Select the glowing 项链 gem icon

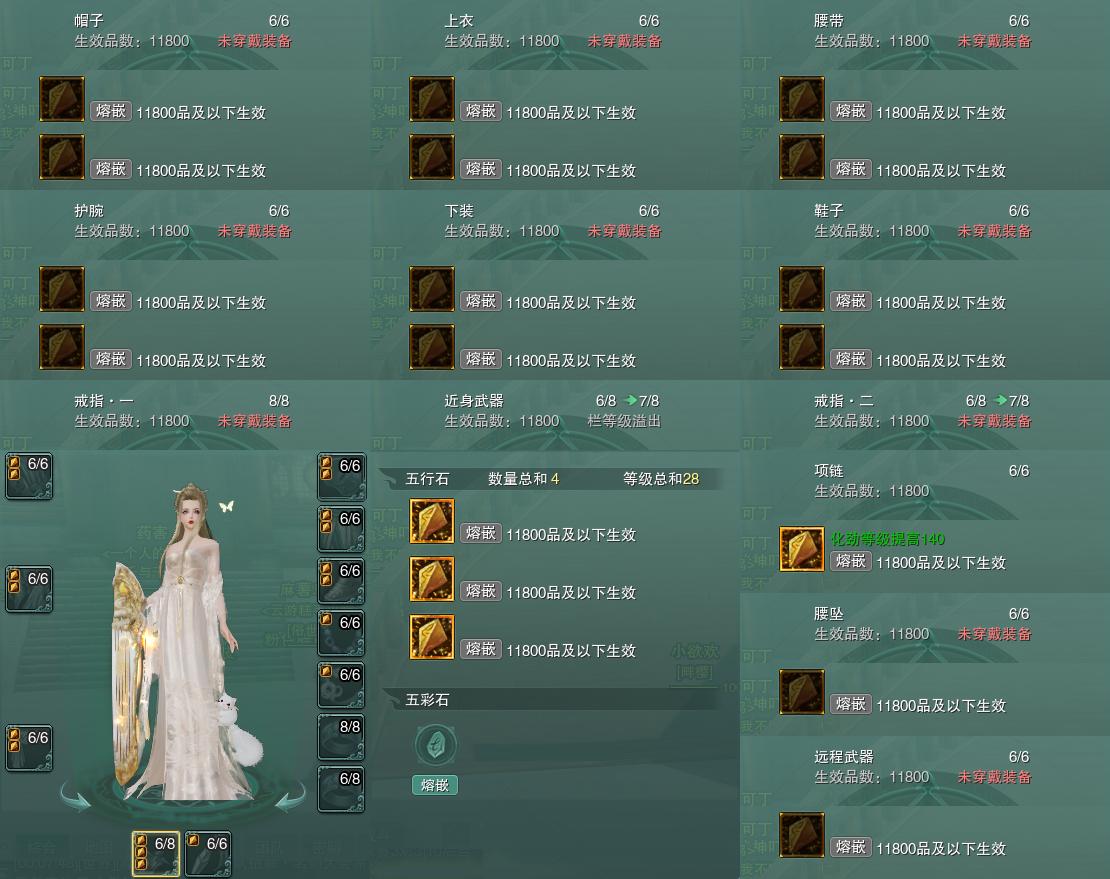(802, 548)
